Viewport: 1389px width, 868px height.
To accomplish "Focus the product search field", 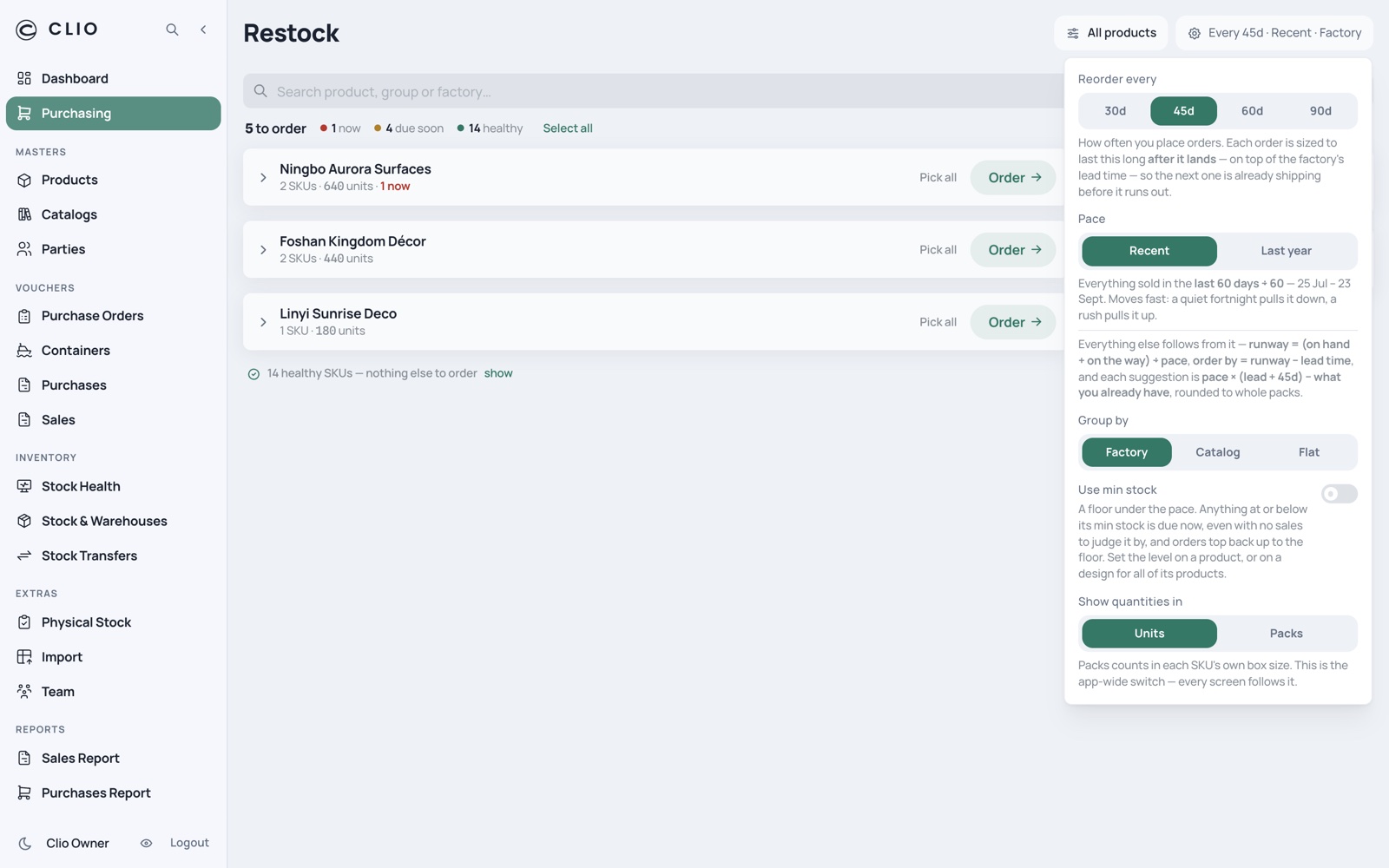I will pyautogui.click(x=654, y=91).
